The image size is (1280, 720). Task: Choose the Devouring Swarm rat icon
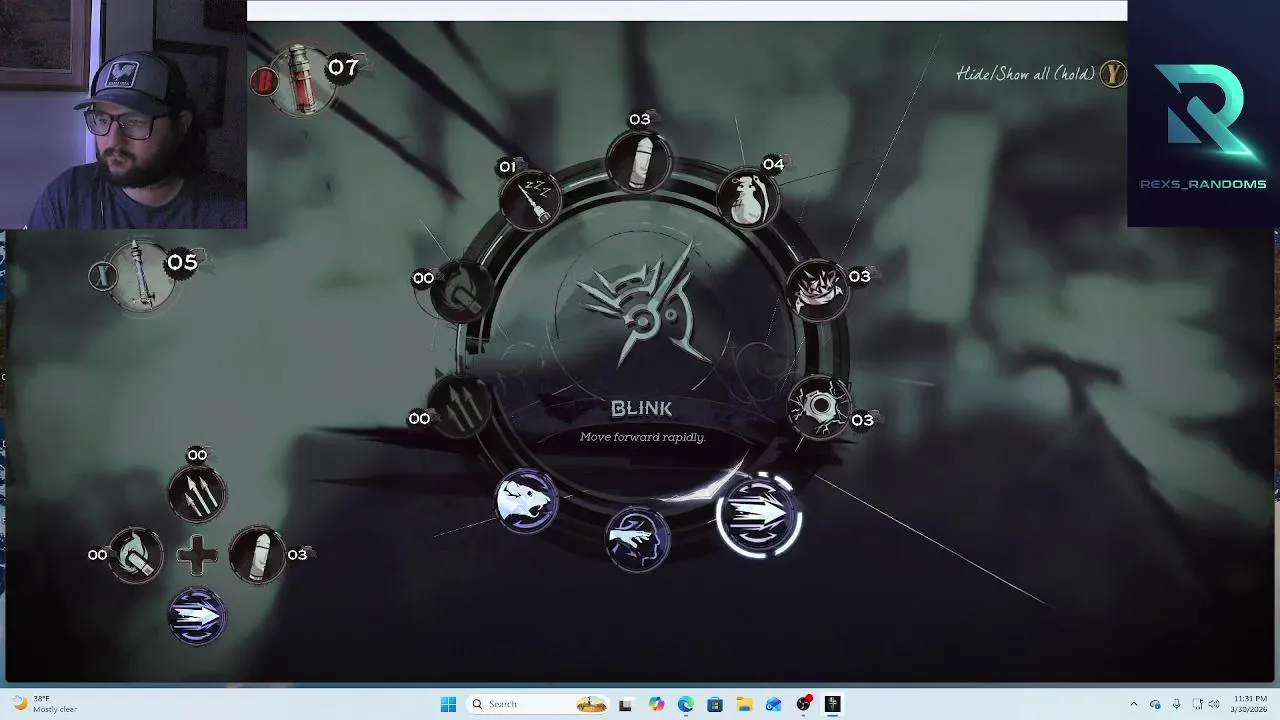click(x=526, y=499)
